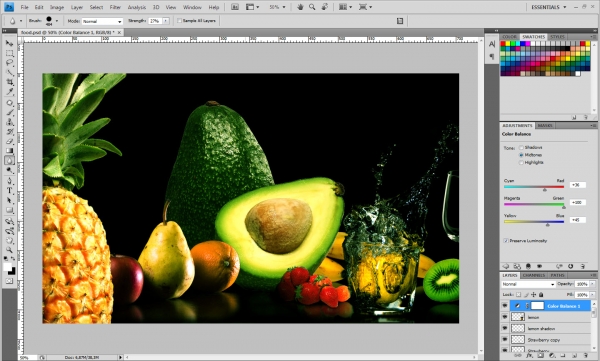The width and height of the screenshot is (600, 361).
Task: Select the Path Selection tool
Action: (x=9, y=200)
